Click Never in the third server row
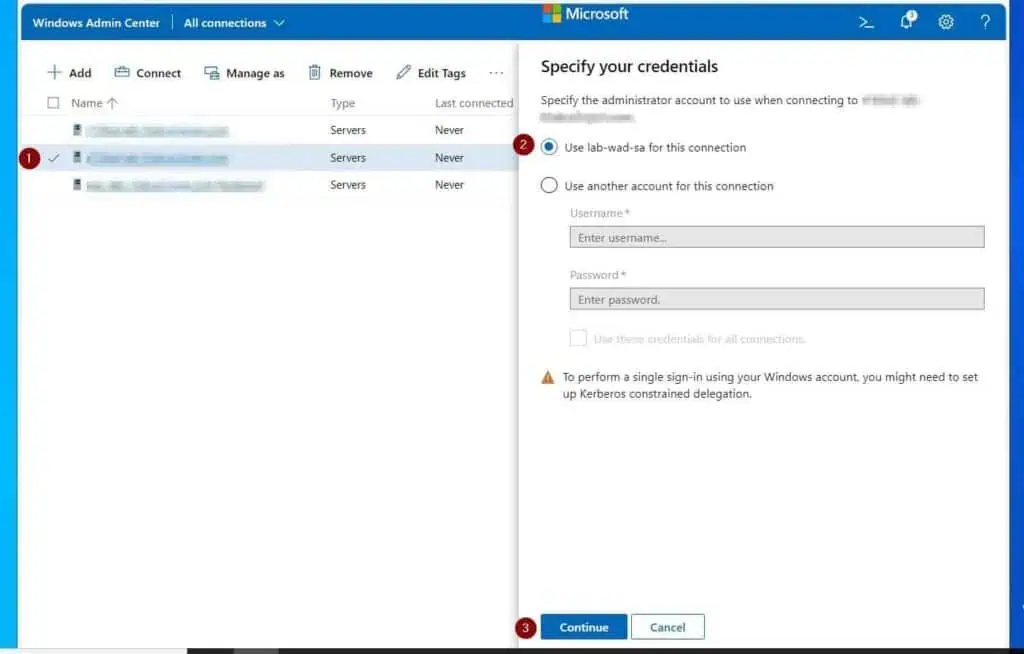Viewport: 1024px width, 654px height. (x=449, y=185)
